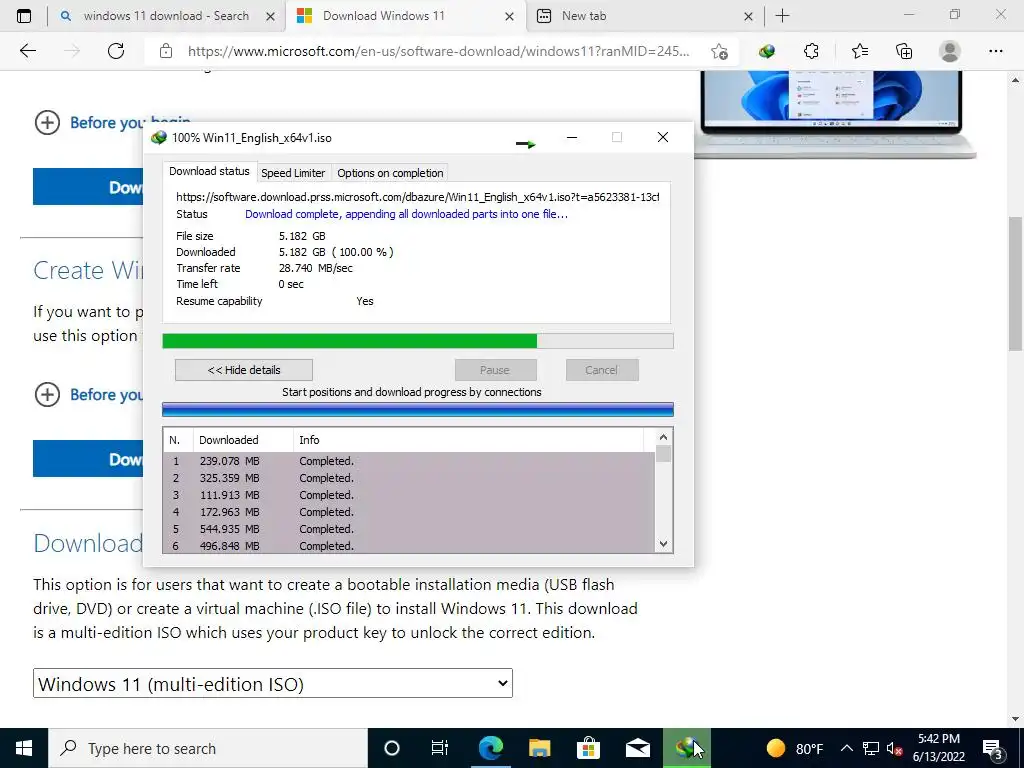
Task: Click the taskbar search box
Action: point(208,748)
